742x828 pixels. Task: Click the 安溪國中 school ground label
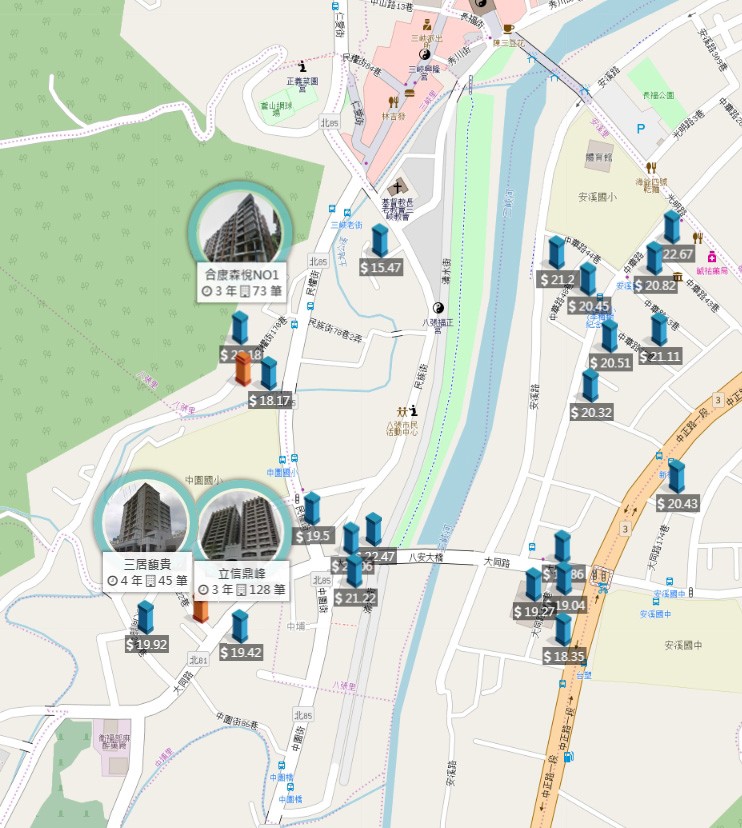683,645
